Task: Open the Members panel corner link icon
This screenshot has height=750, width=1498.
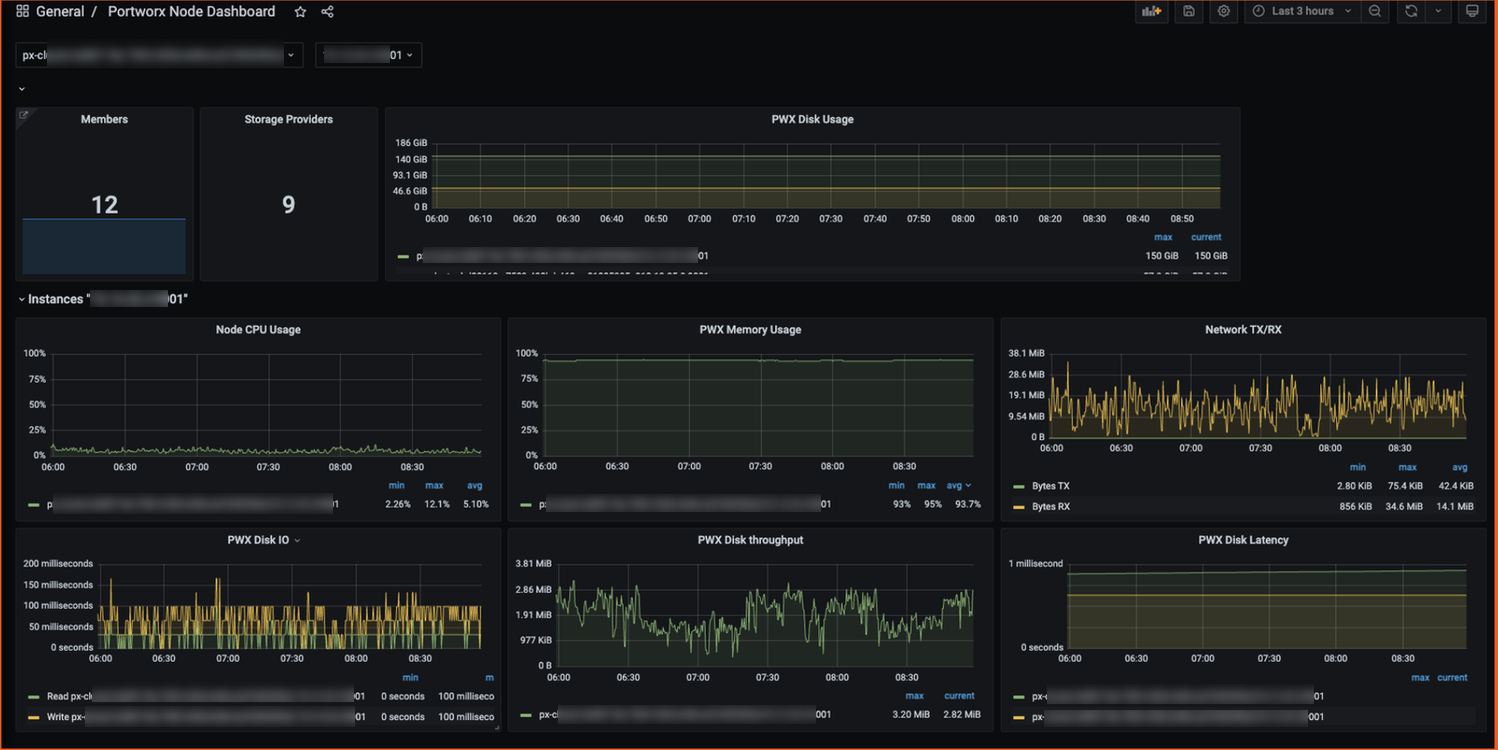Action: pyautogui.click(x=24, y=116)
